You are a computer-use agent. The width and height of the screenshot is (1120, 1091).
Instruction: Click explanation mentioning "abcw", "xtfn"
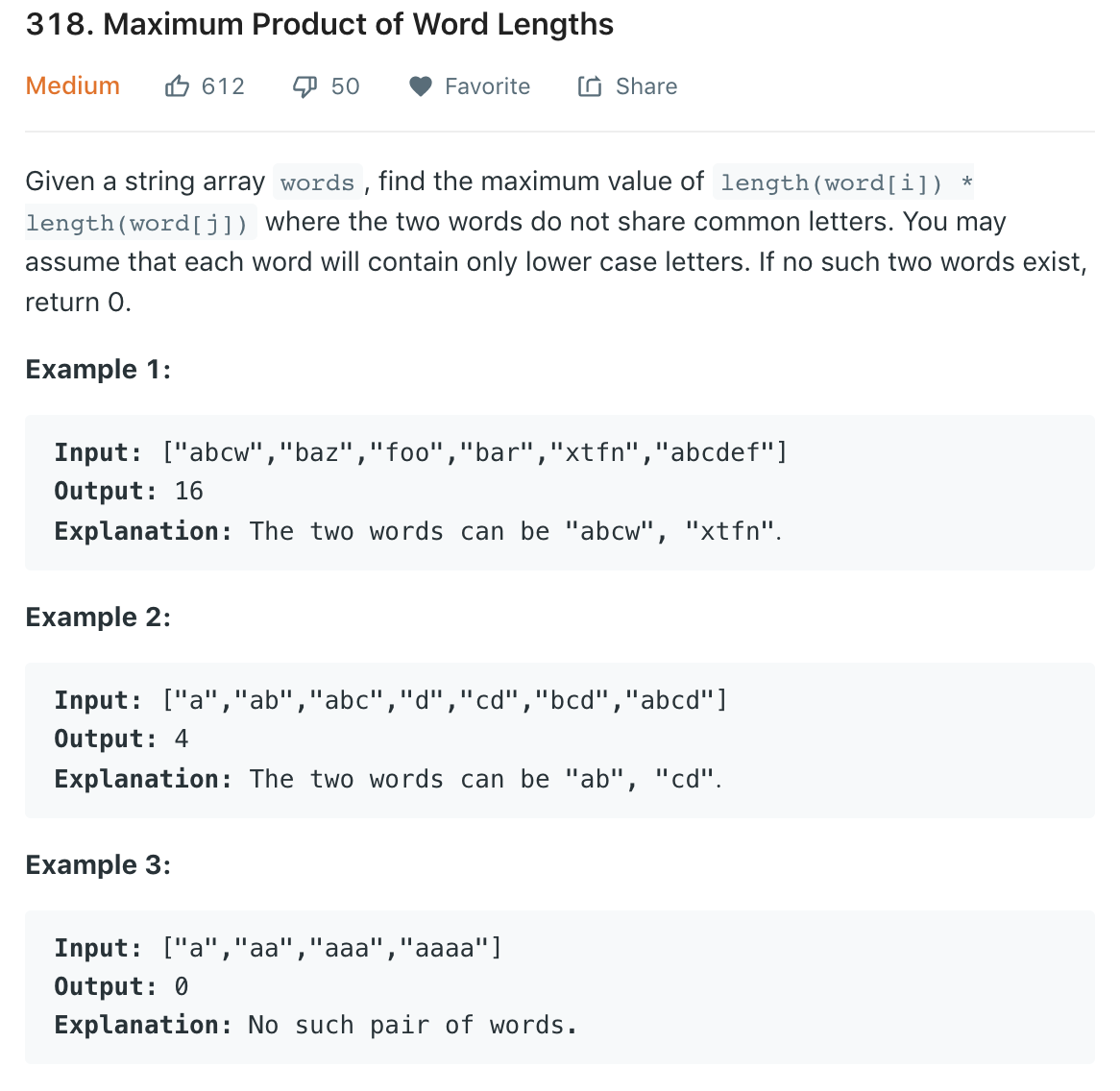tap(515, 531)
